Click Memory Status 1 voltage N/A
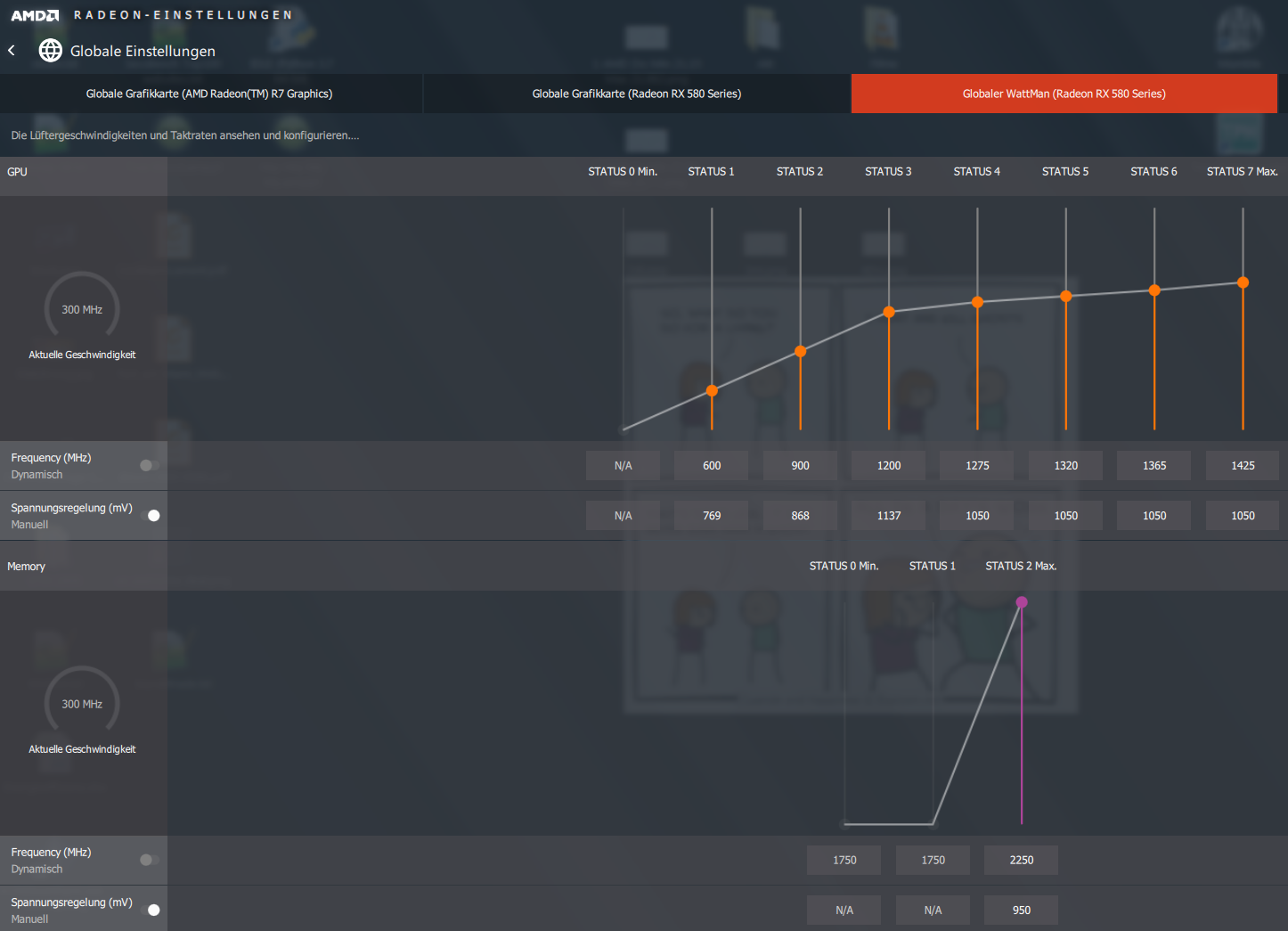Viewport: 1288px width, 931px height. click(x=933, y=910)
